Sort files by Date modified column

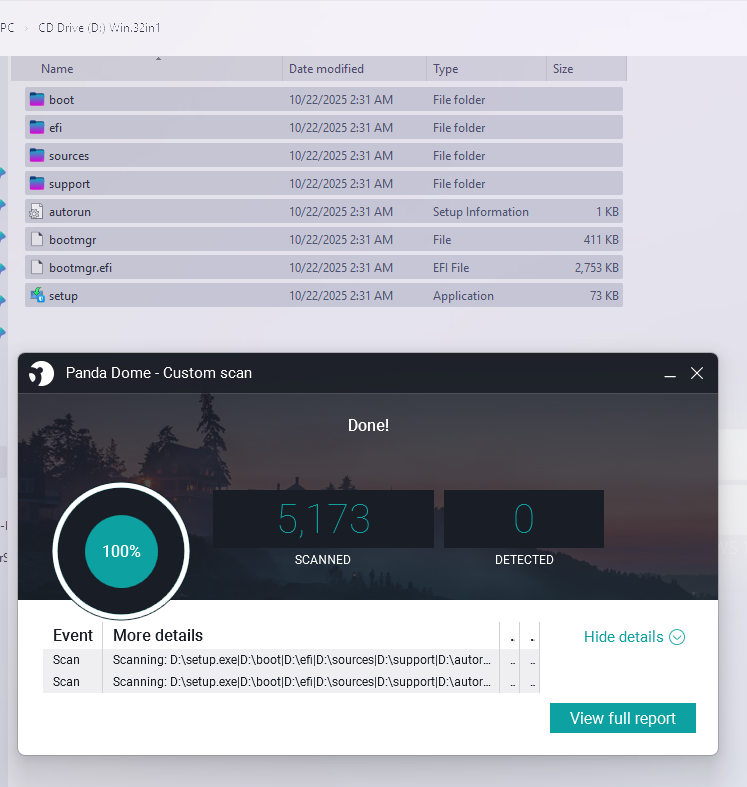tap(354, 69)
